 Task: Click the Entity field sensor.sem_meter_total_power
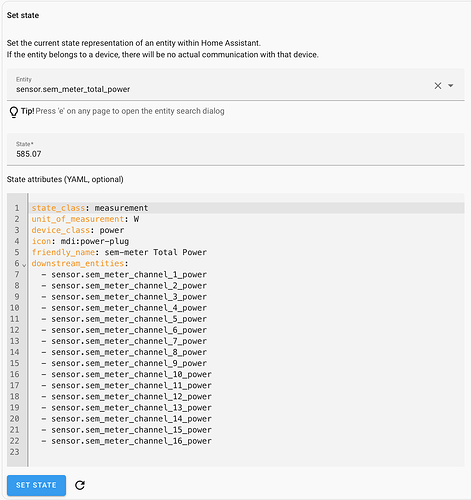click(x=236, y=84)
